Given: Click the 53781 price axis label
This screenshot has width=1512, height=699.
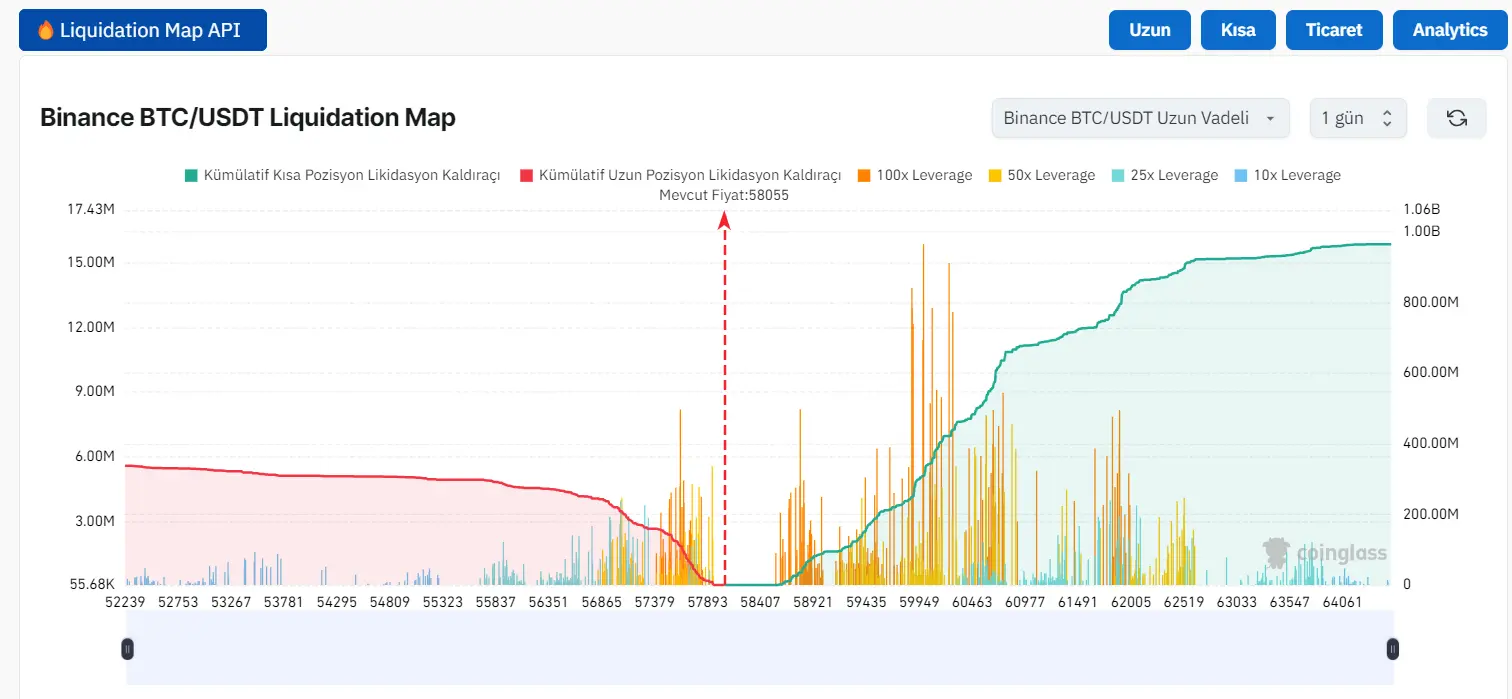Looking at the screenshot, I should tap(284, 603).
